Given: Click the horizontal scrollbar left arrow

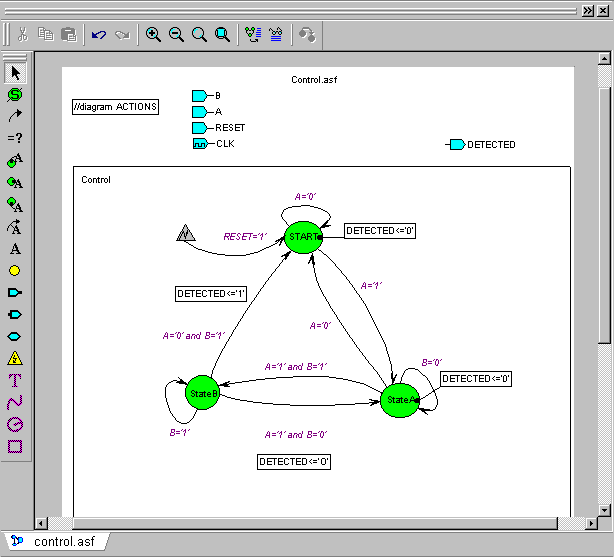Looking at the screenshot, I should (x=41, y=522).
